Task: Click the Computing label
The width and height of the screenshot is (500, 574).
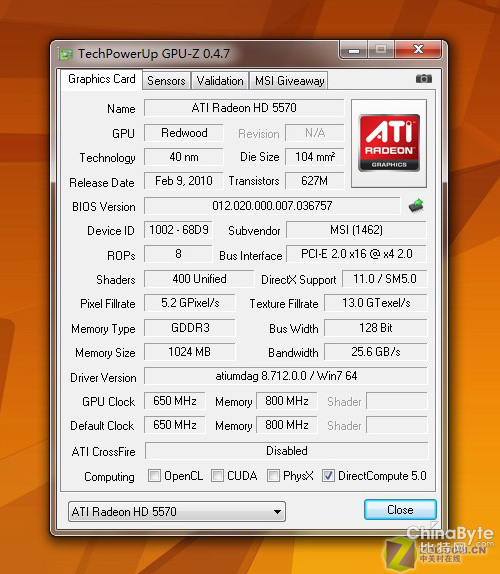Action: pos(109,477)
